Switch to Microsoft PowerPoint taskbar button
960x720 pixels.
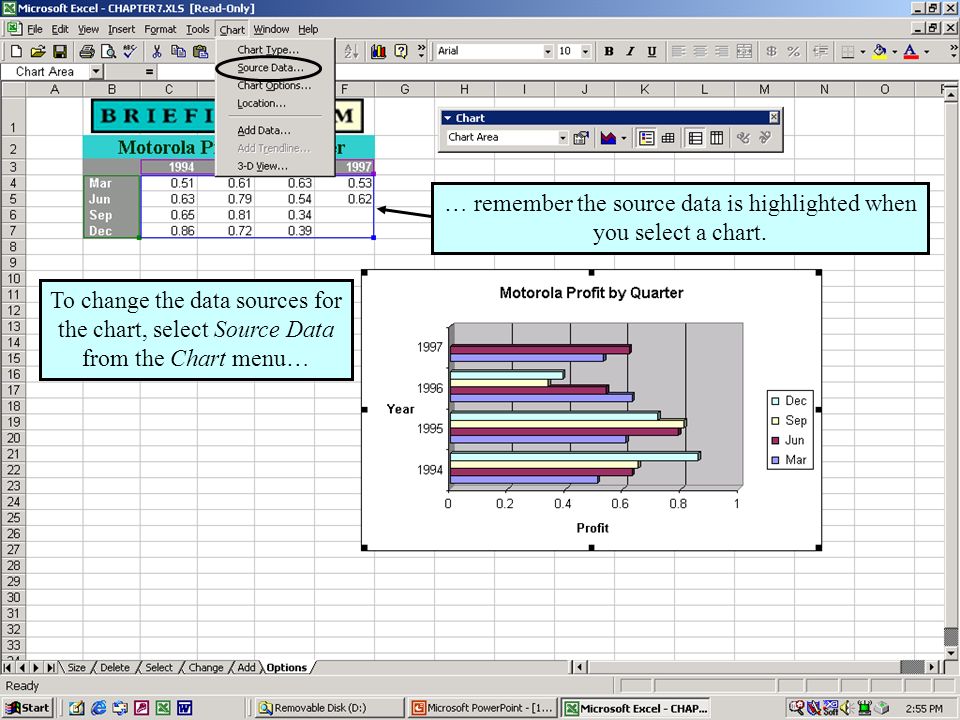[x=483, y=708]
